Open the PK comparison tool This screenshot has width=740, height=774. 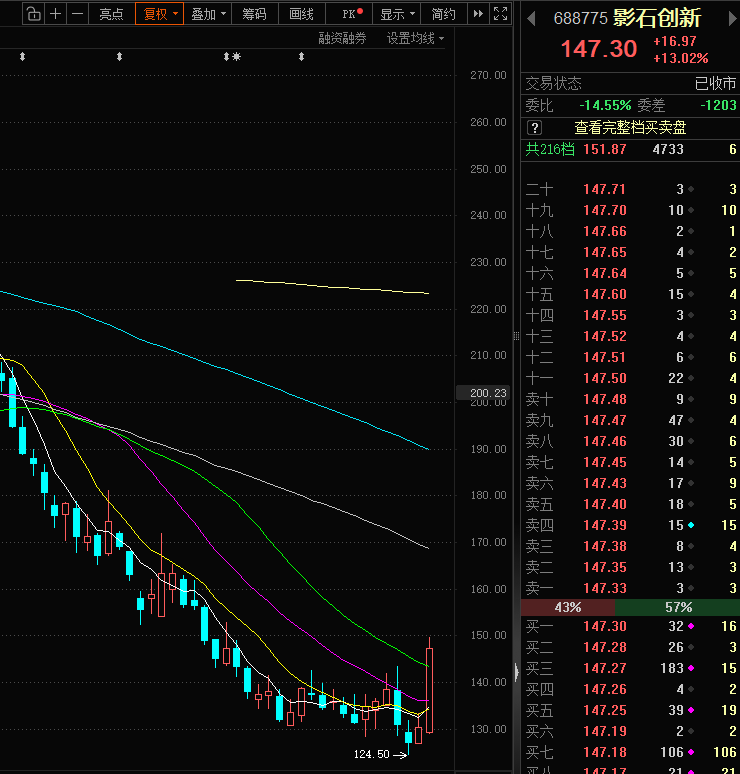click(x=350, y=14)
